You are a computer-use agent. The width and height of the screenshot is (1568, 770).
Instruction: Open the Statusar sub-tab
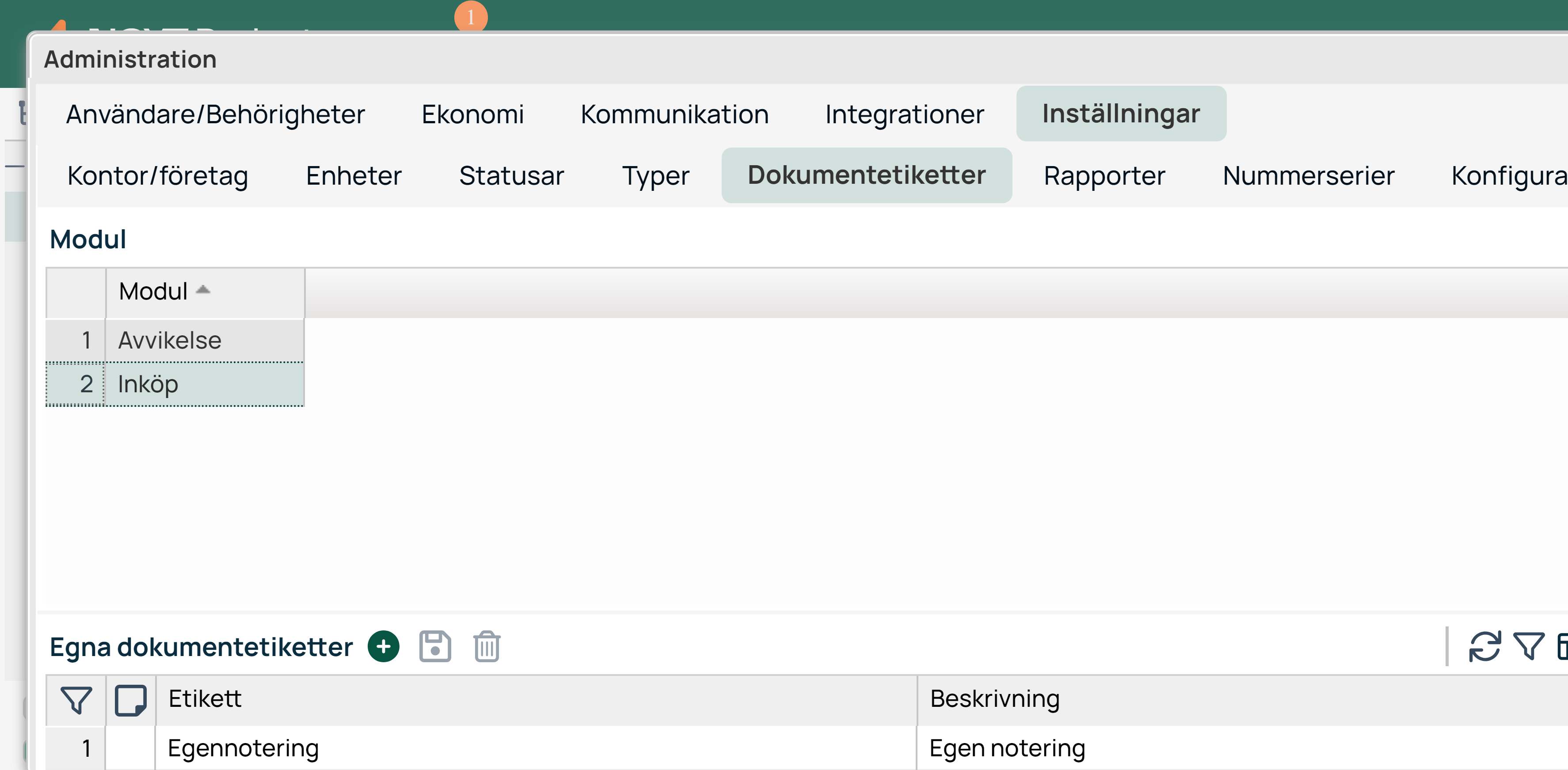[x=511, y=176]
